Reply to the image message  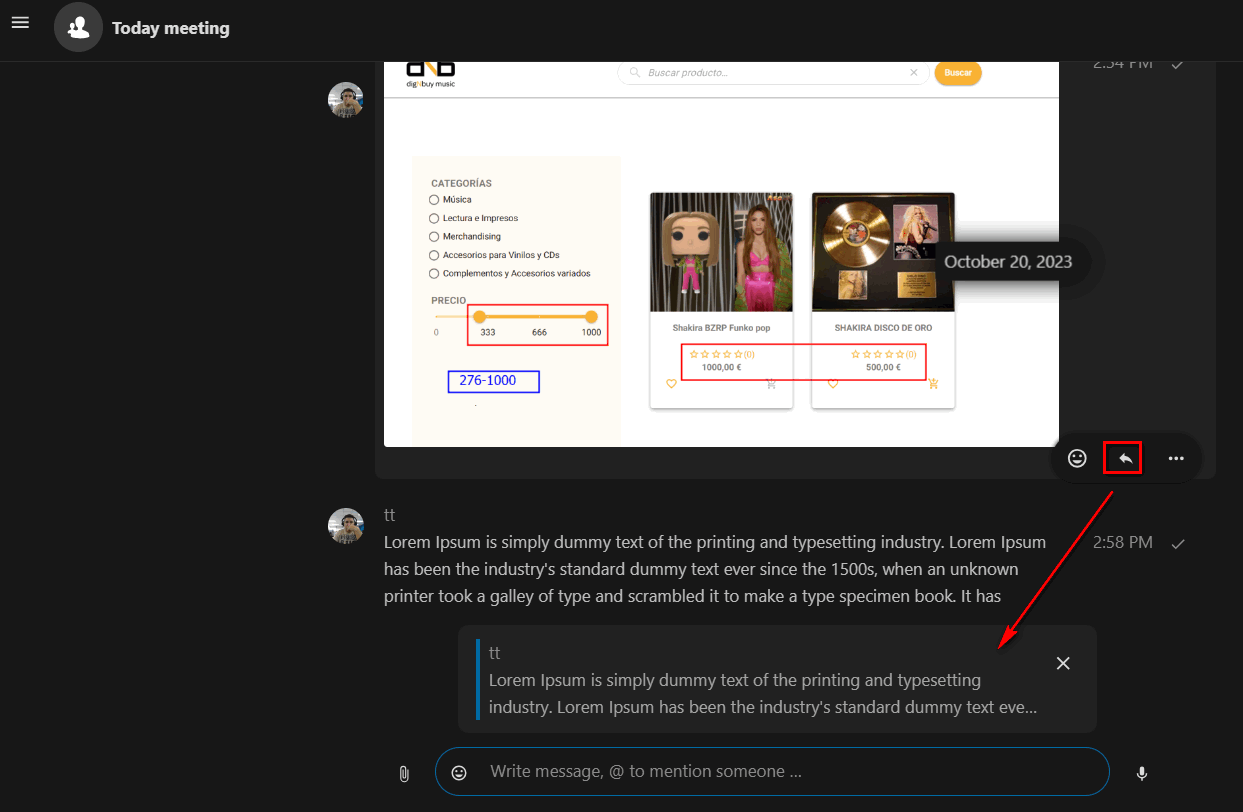1125,458
